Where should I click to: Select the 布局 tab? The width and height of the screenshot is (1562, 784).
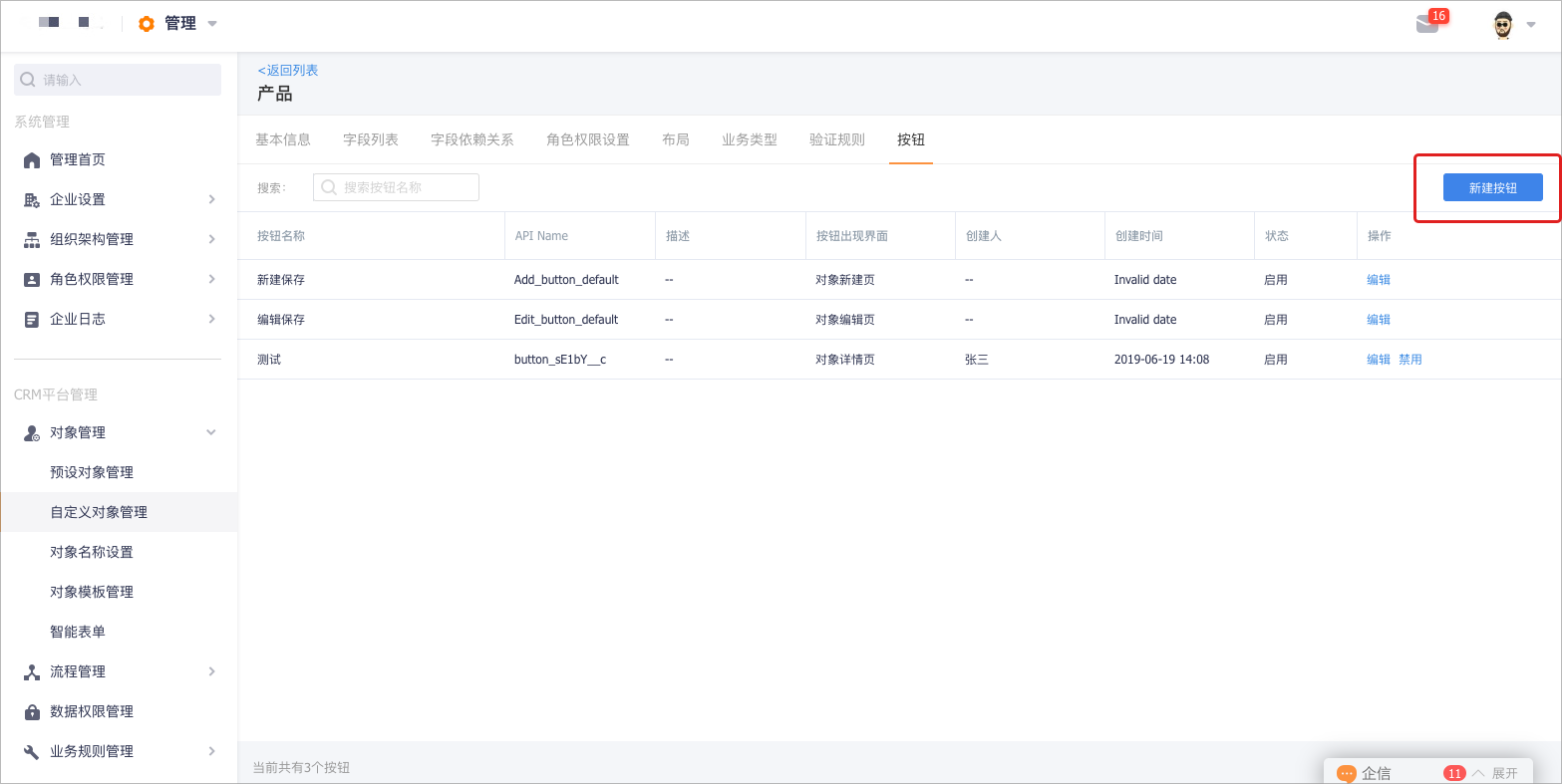[x=676, y=139]
